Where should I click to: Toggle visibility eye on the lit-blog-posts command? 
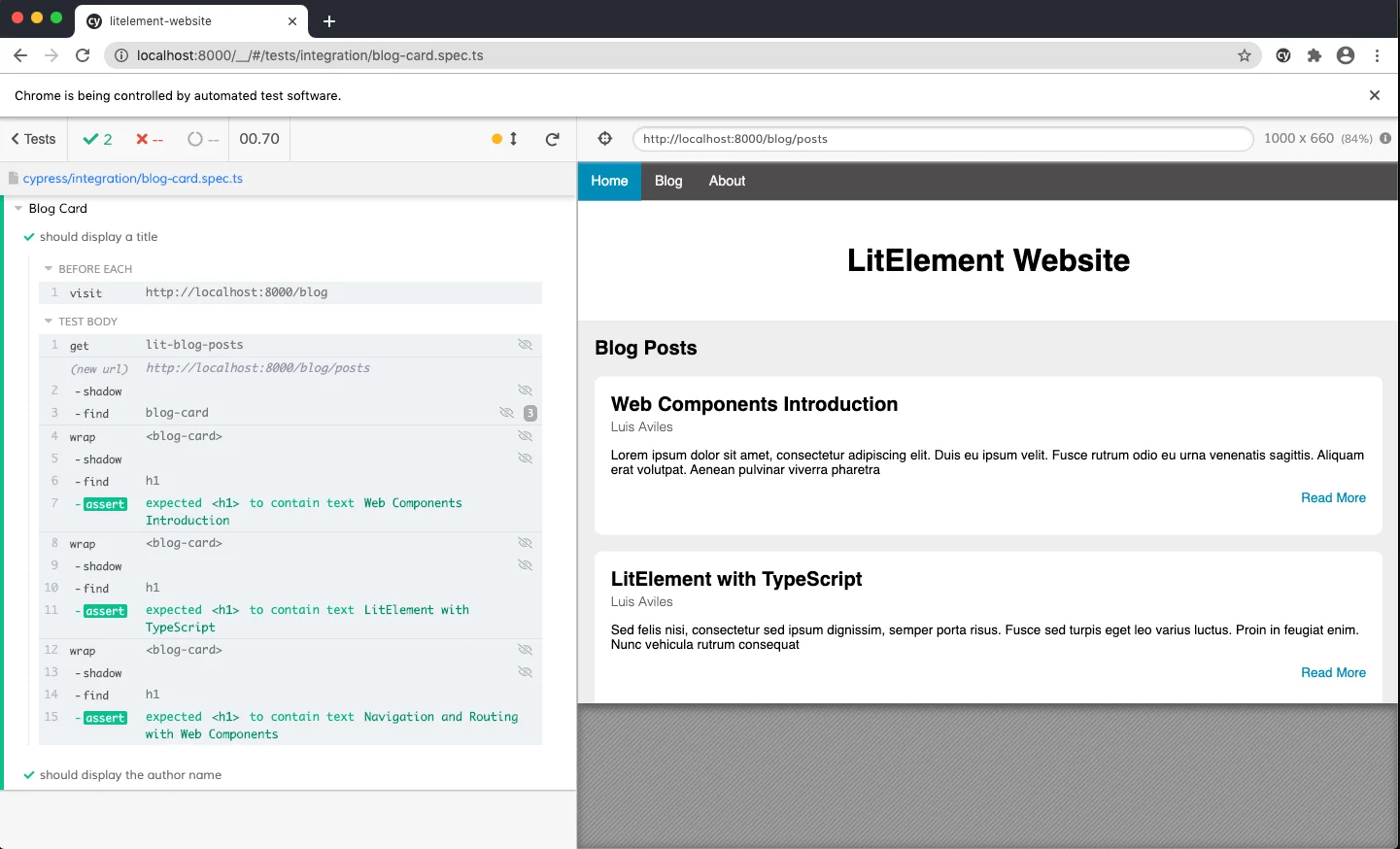[526, 344]
